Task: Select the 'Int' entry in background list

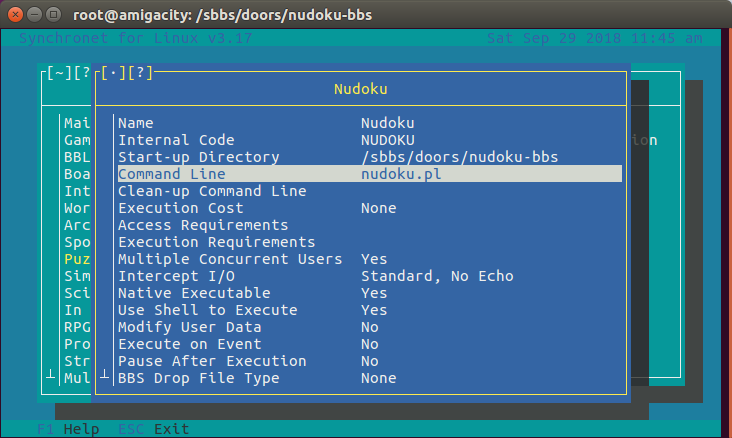Action: pos(77,191)
